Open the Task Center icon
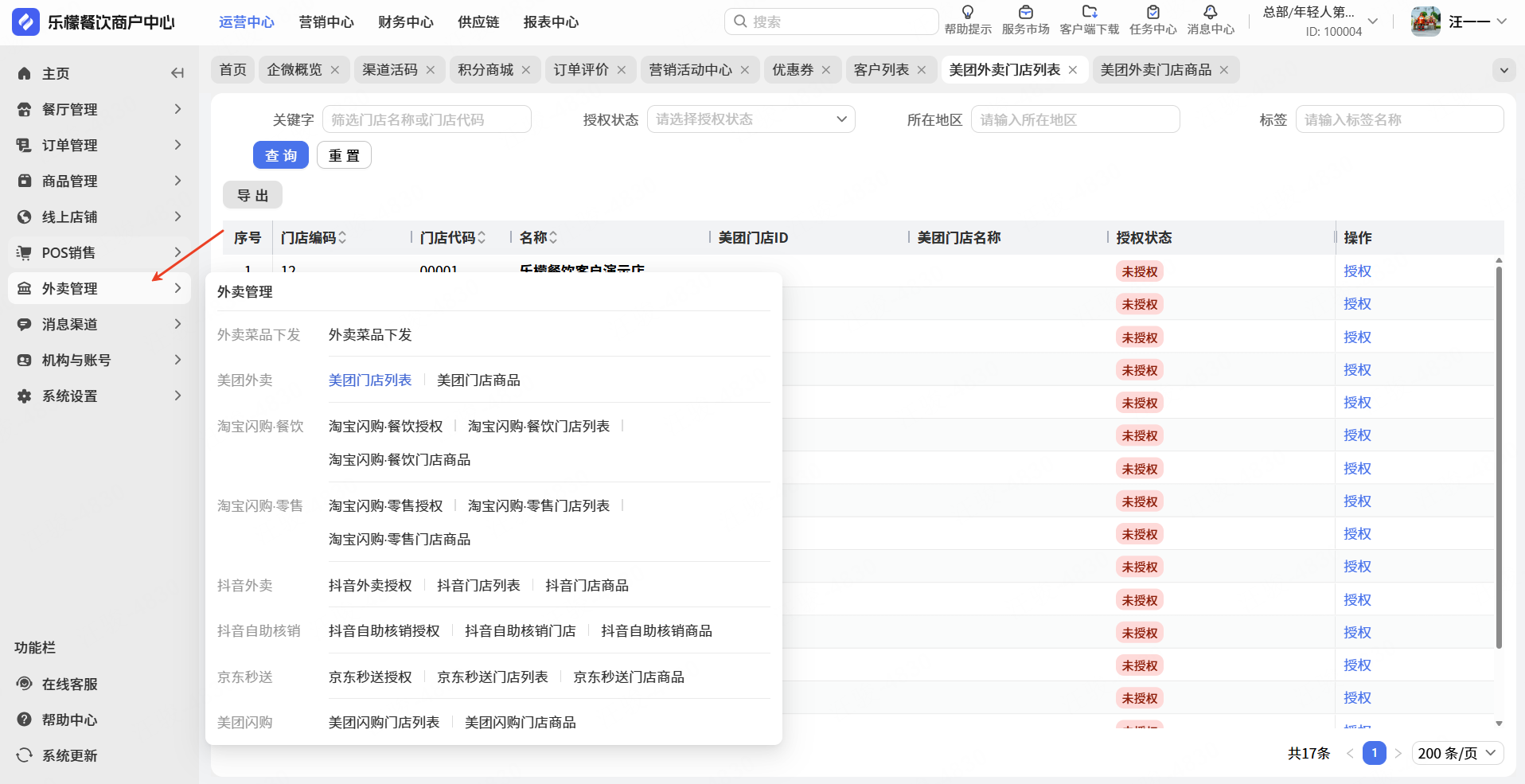 [x=1153, y=13]
